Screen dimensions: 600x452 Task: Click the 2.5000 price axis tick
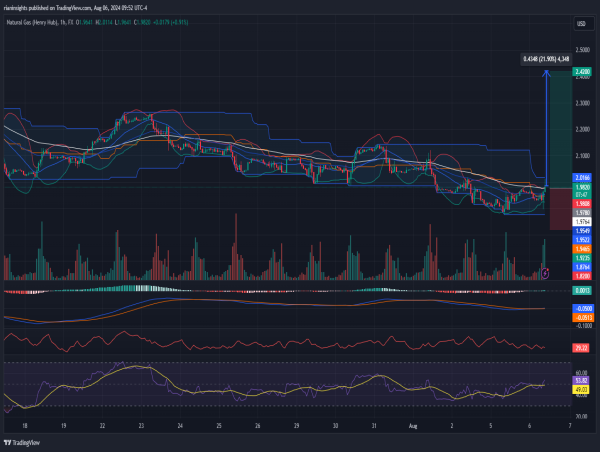click(x=582, y=50)
